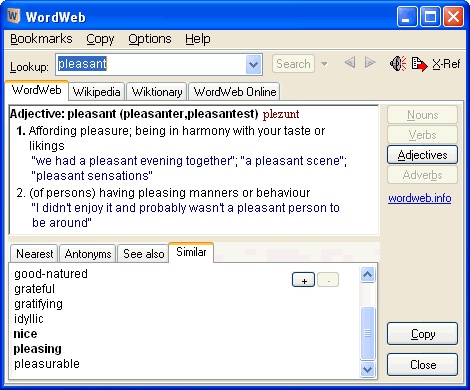Open the Lookup word history dropdown
The image size is (470, 390).
(254, 64)
